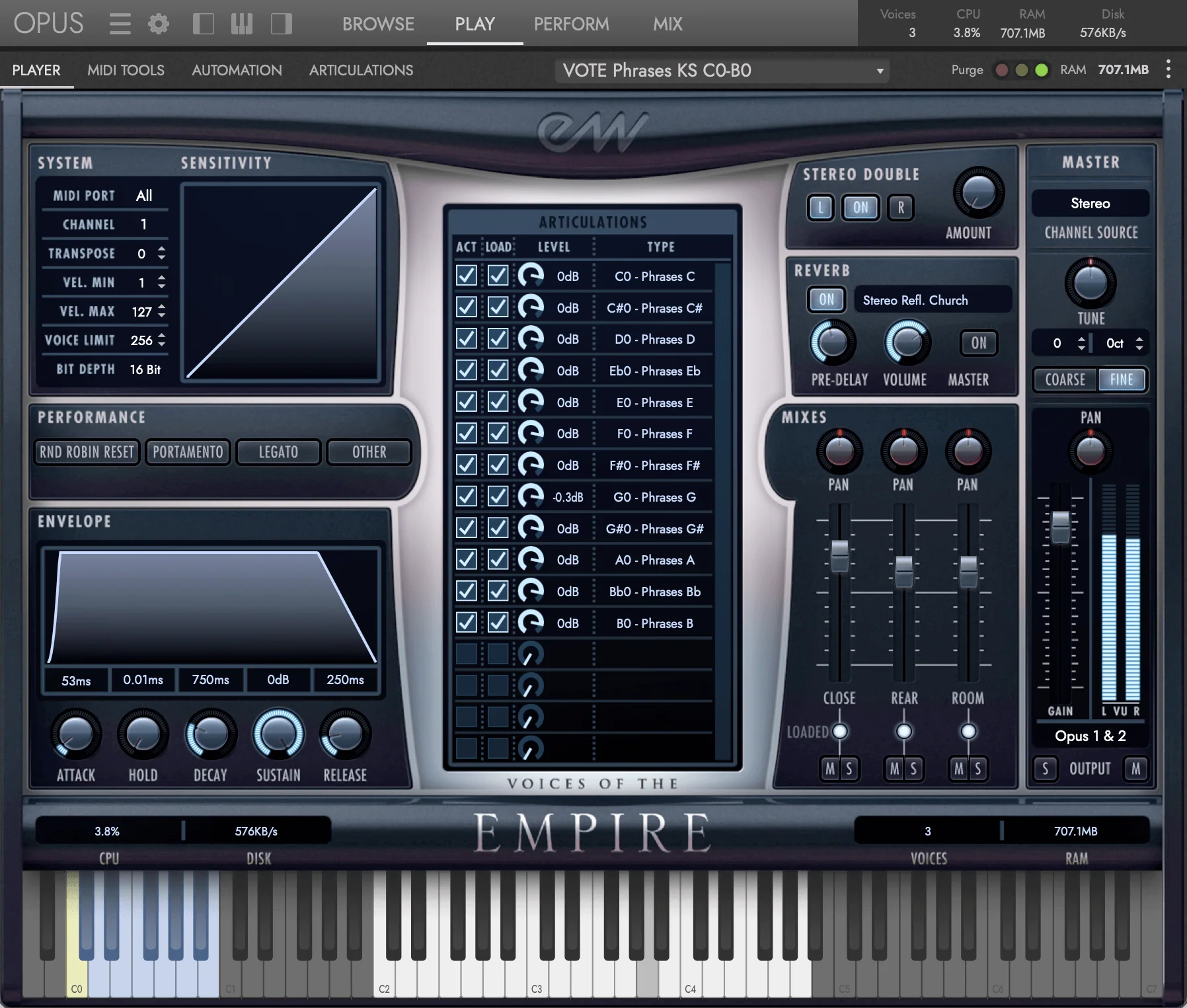
Task: Open the MIDI TOOLS tab
Action: click(x=126, y=70)
